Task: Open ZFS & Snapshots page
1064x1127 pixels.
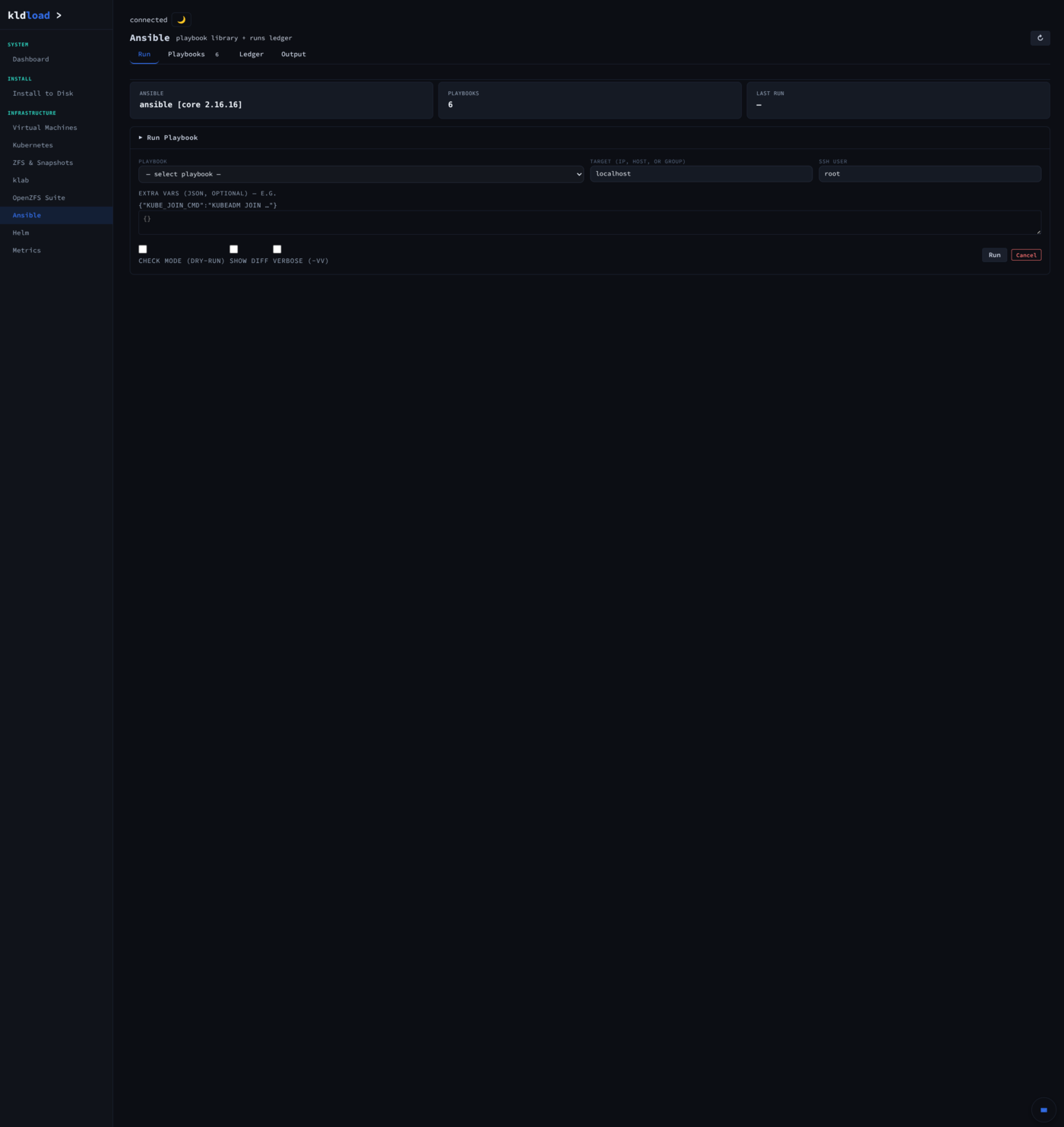Action: coord(56,163)
